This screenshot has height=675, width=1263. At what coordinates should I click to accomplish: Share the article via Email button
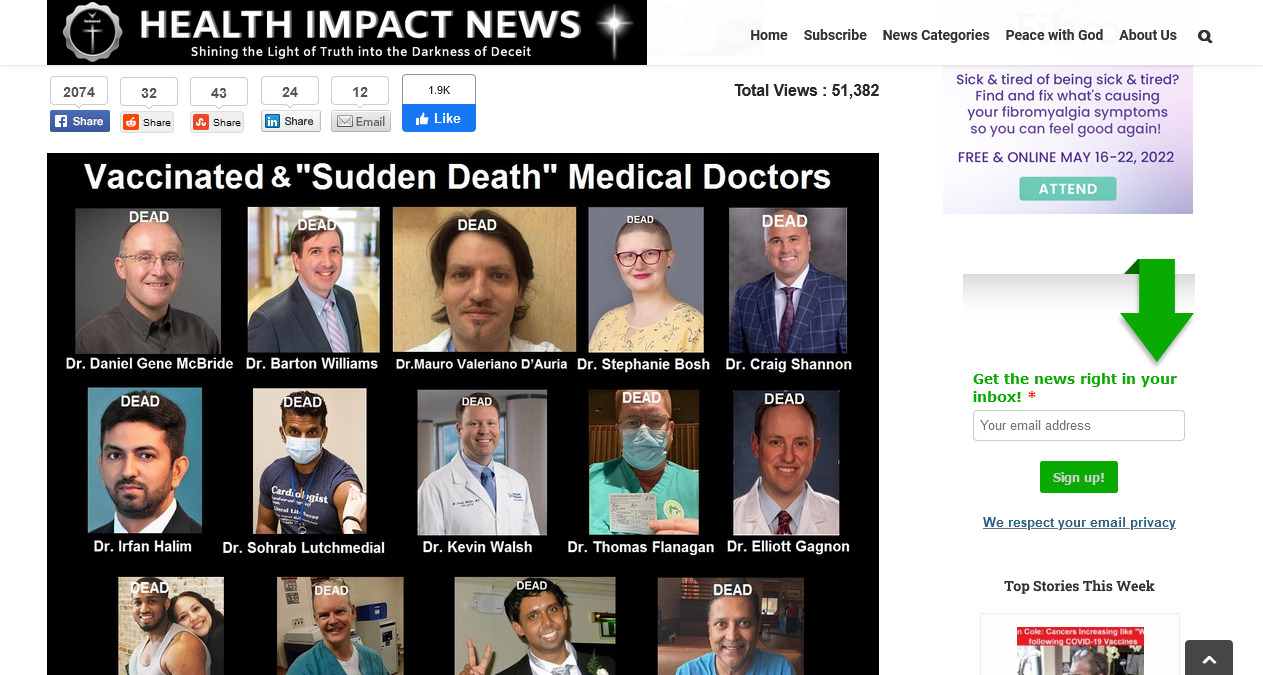[x=360, y=121]
